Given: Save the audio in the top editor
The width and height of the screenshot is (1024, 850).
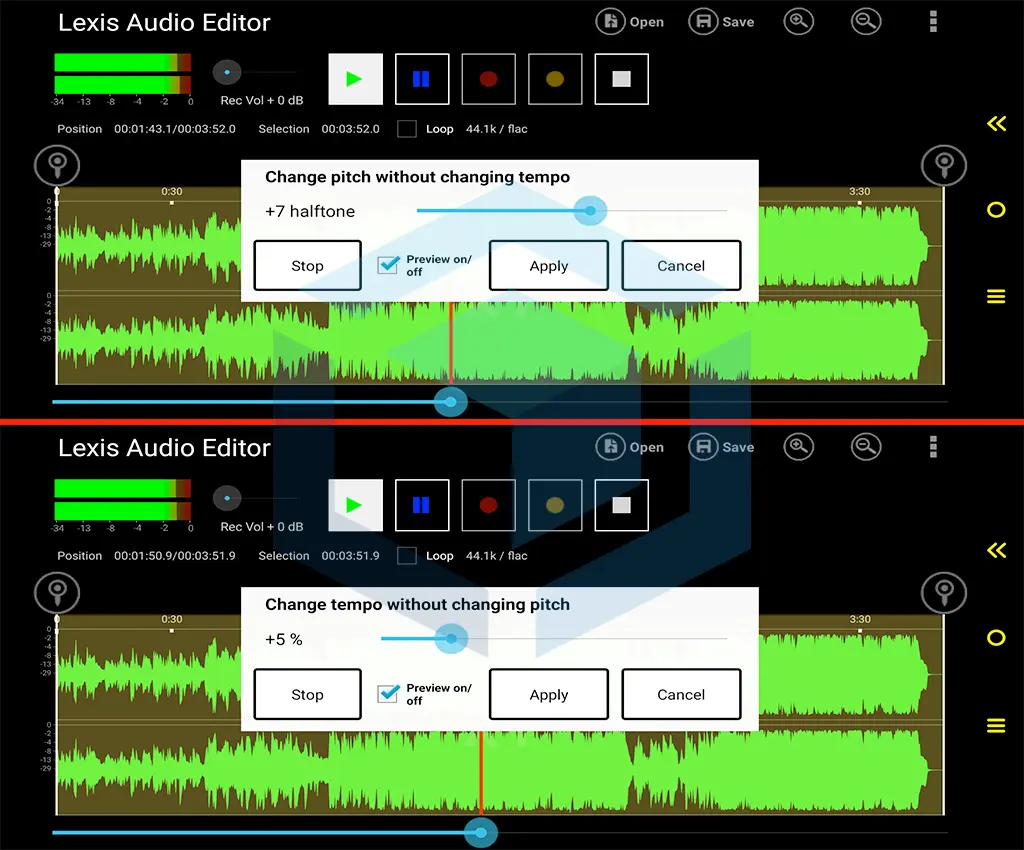Looking at the screenshot, I should coord(722,22).
